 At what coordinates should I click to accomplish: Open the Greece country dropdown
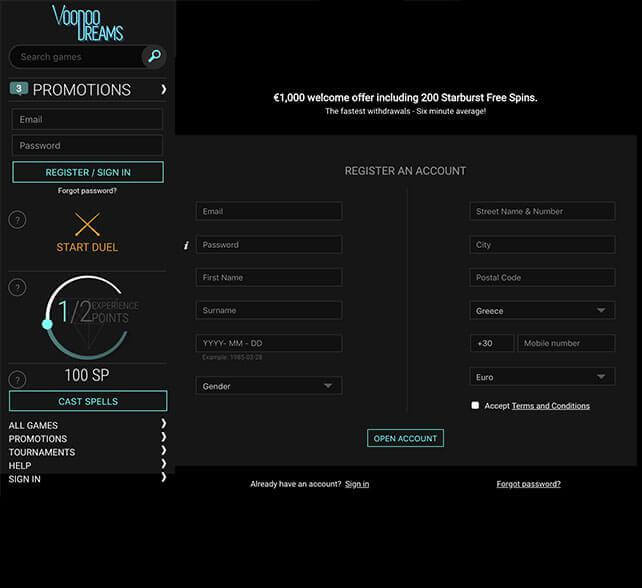point(542,310)
